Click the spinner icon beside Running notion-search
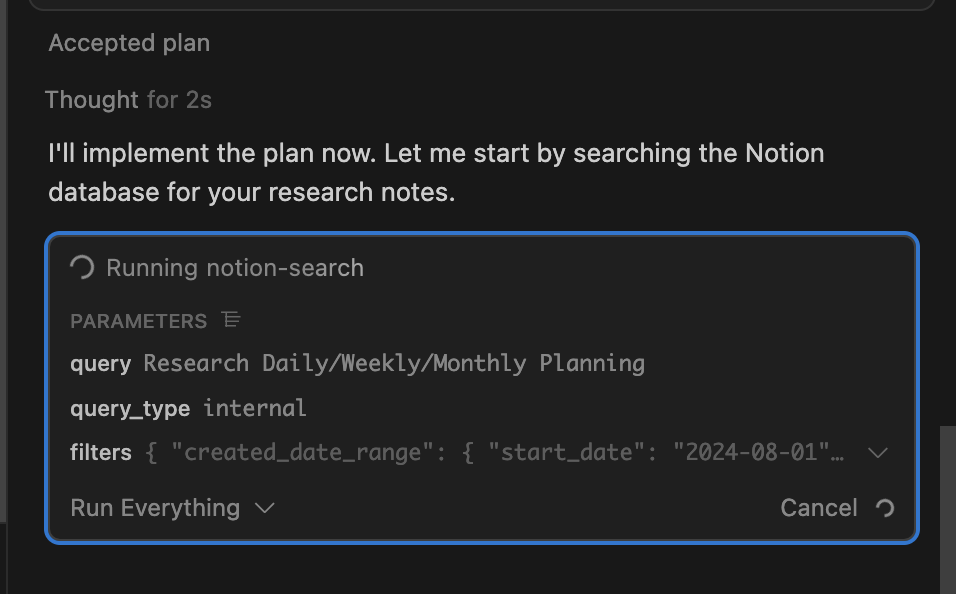956x594 pixels. point(82,267)
